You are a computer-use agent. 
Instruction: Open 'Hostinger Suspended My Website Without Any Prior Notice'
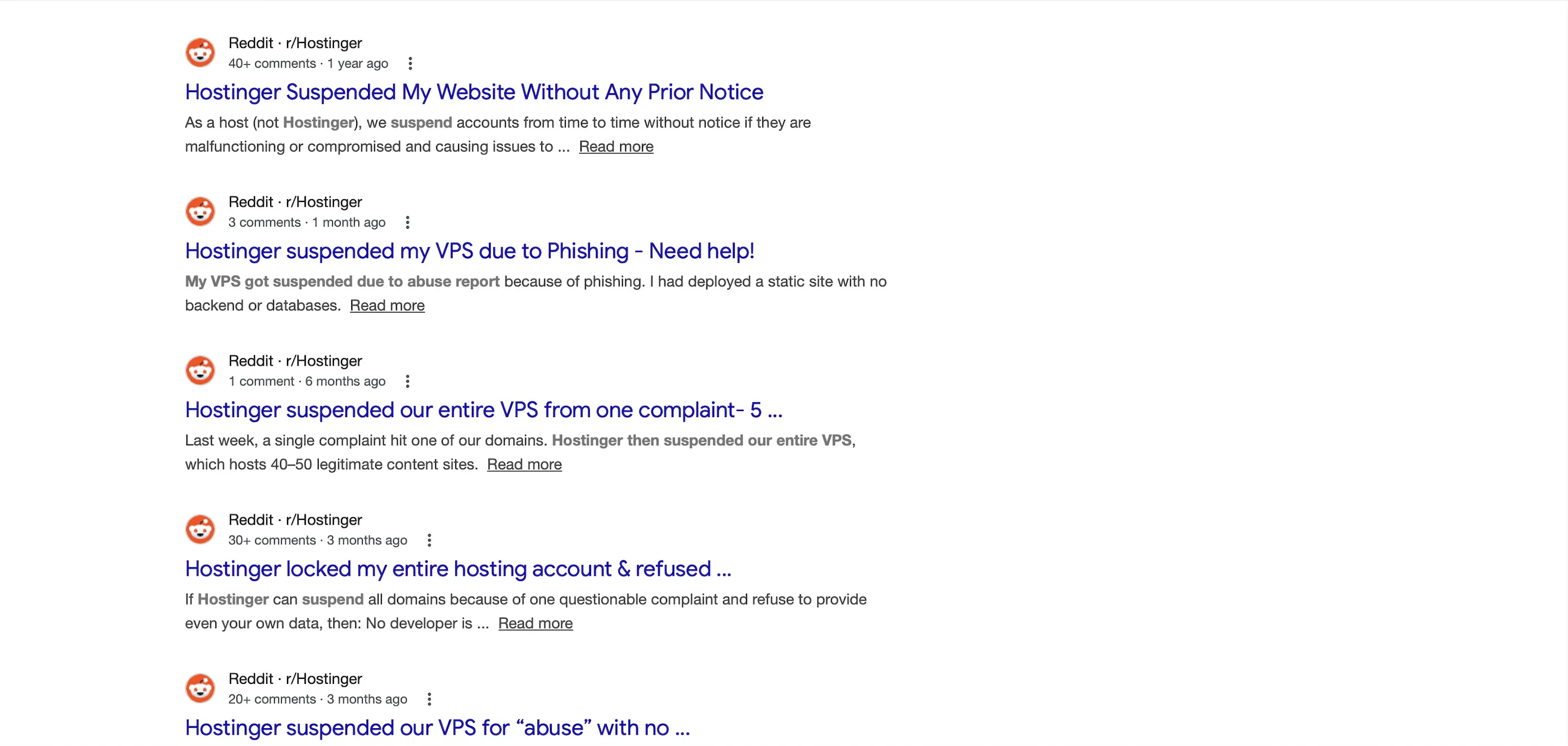pos(474,92)
